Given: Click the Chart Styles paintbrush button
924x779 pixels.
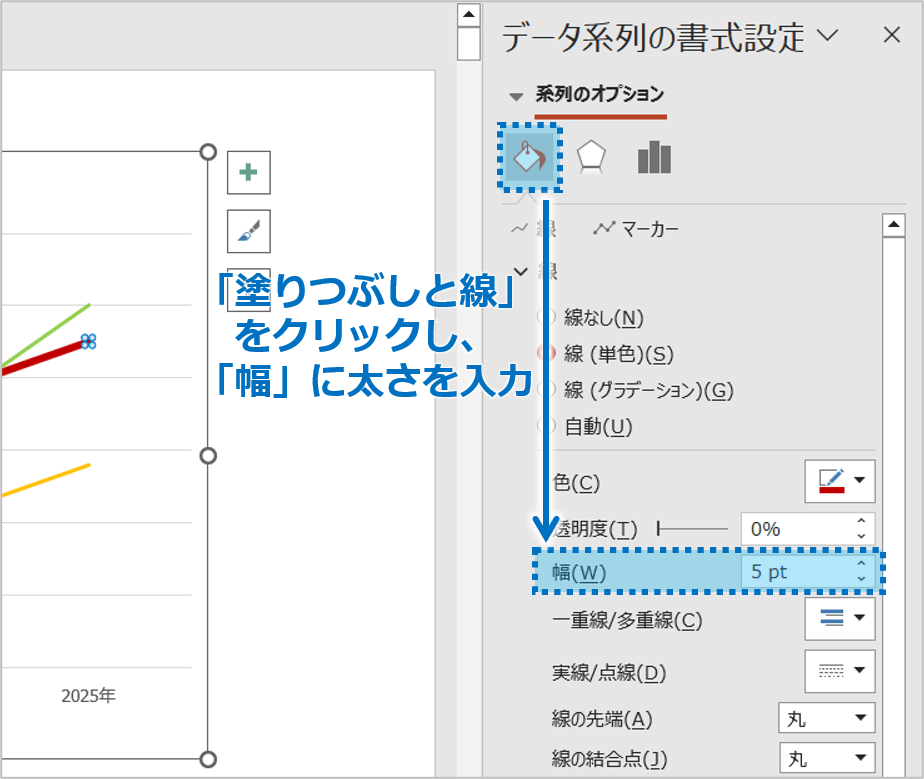Looking at the screenshot, I should 249,231.
